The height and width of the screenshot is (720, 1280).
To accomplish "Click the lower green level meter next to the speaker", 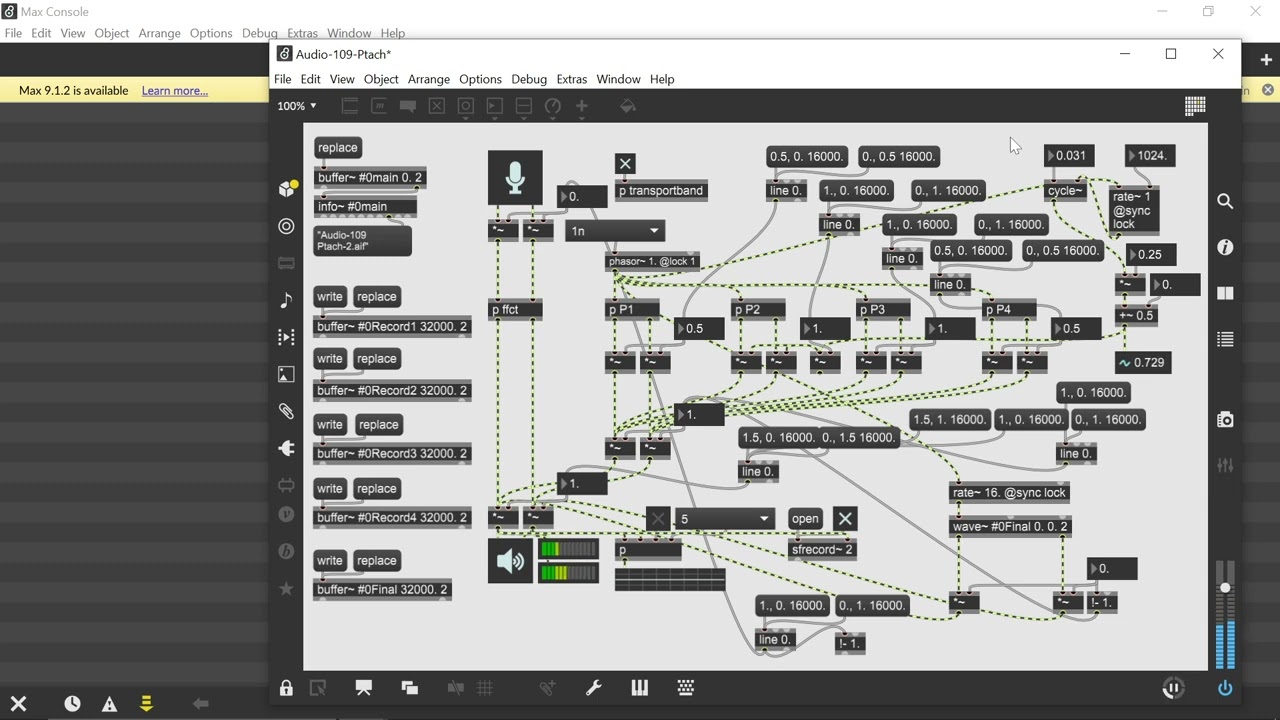I will tap(568, 573).
